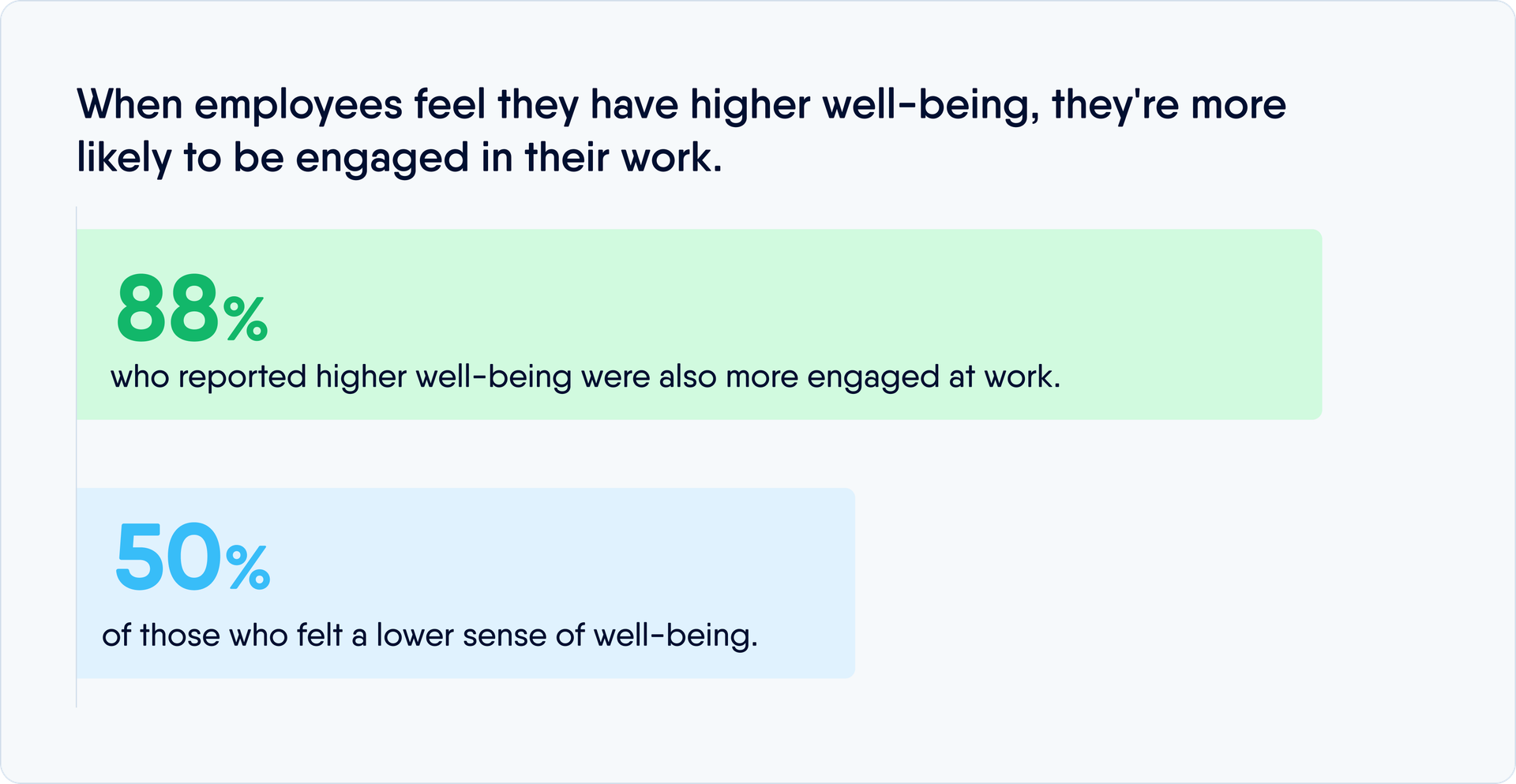
Task: Click the word 'likely' in the headline
Action: coord(123,159)
